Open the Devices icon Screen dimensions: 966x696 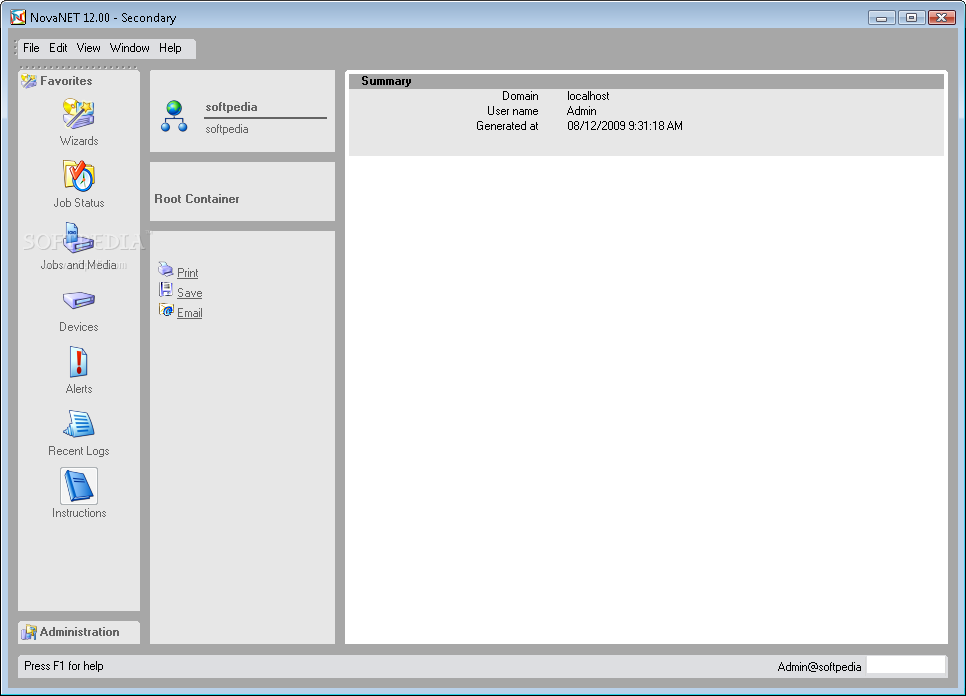click(x=78, y=301)
